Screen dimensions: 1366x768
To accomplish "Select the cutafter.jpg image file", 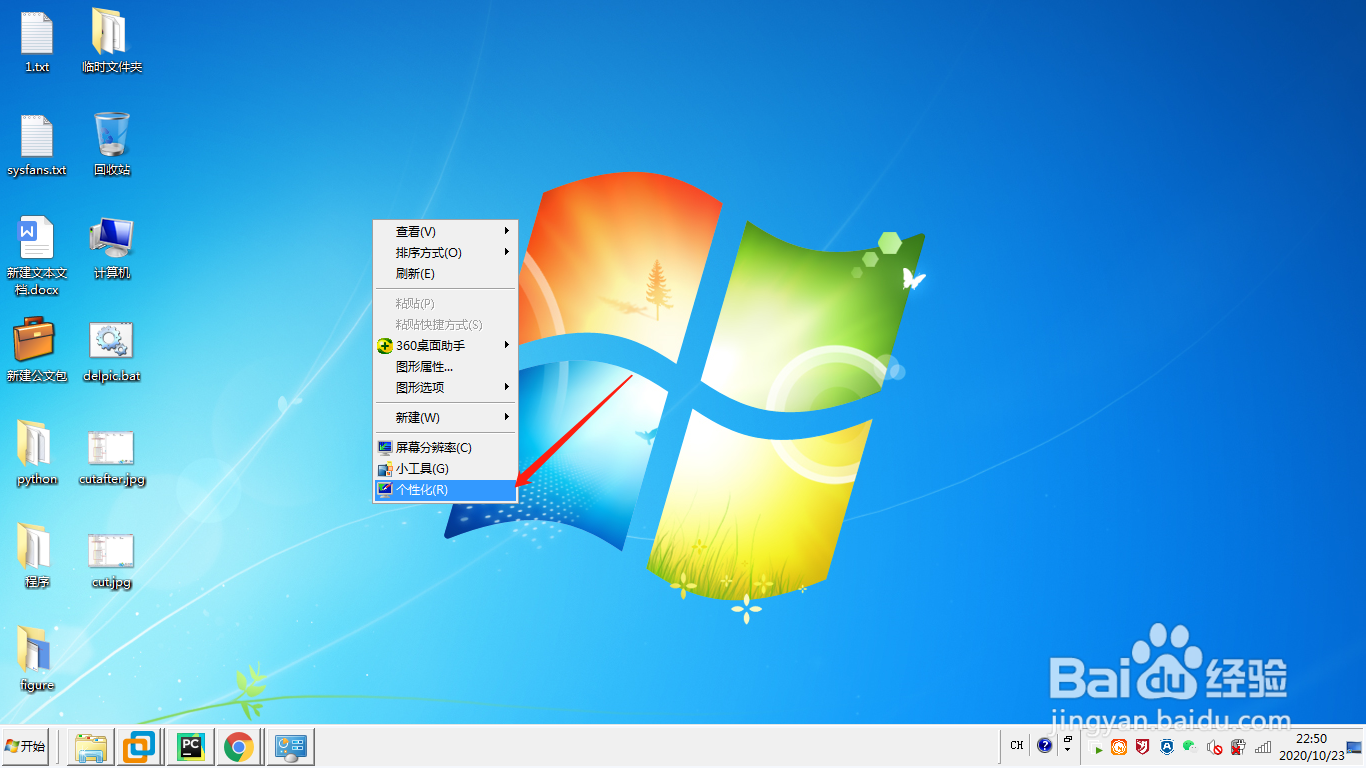I will click(x=111, y=458).
